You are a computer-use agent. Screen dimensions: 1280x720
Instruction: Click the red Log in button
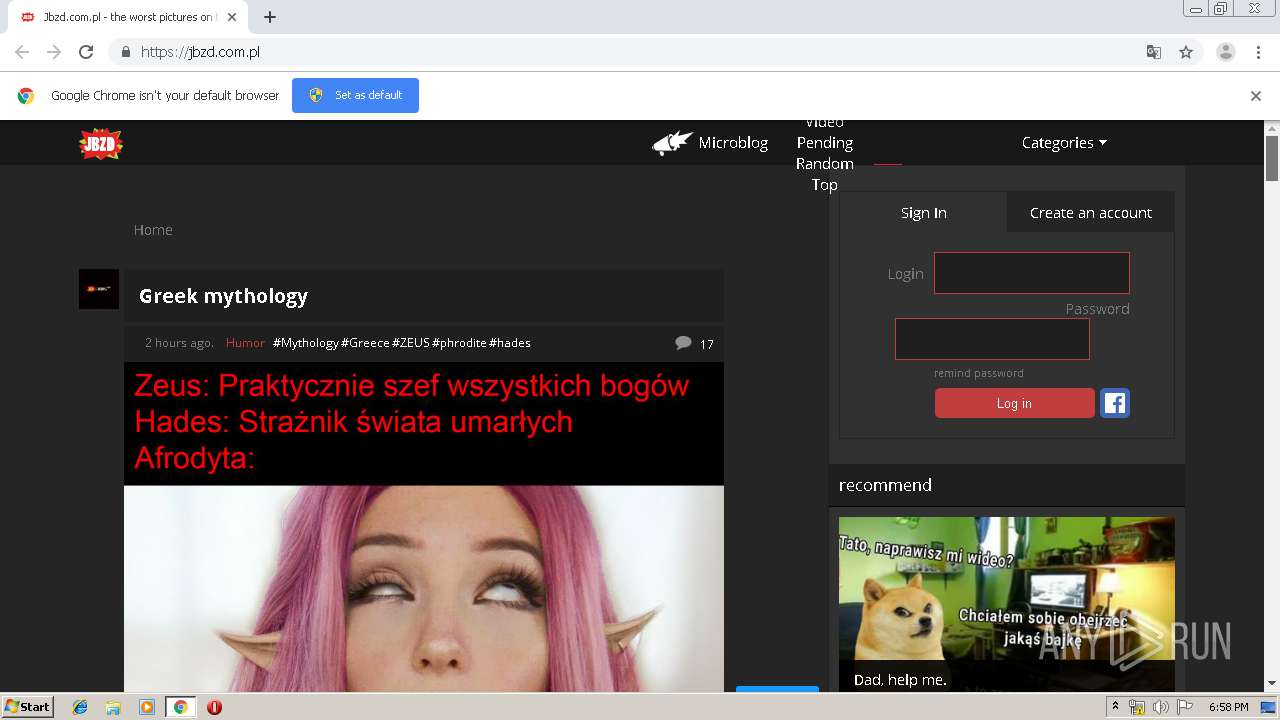(1014, 403)
